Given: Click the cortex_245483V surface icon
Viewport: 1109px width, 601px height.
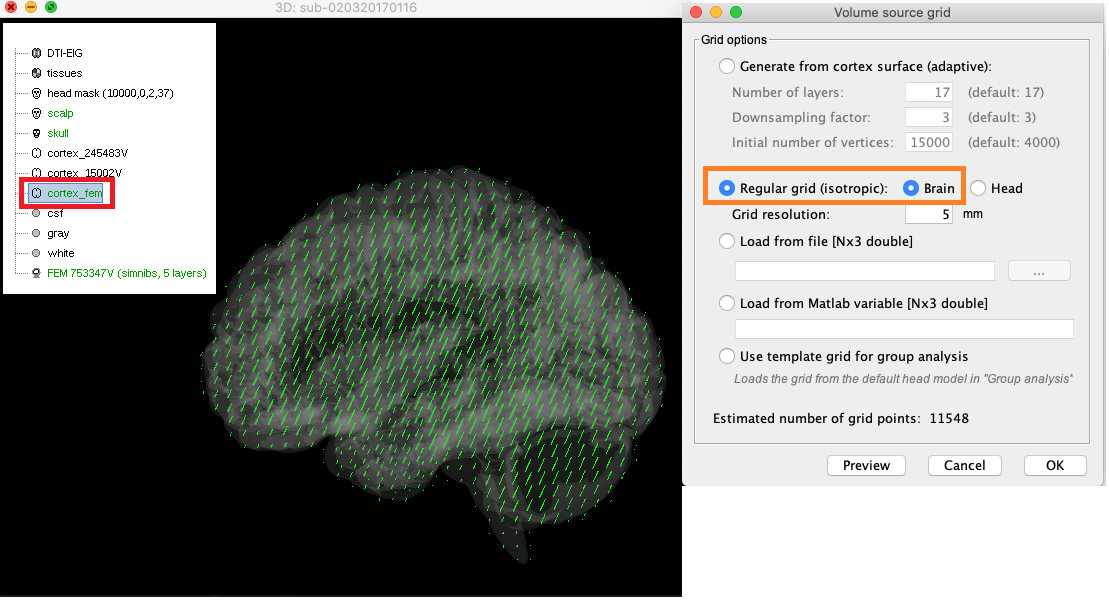Looking at the screenshot, I should [x=37, y=153].
